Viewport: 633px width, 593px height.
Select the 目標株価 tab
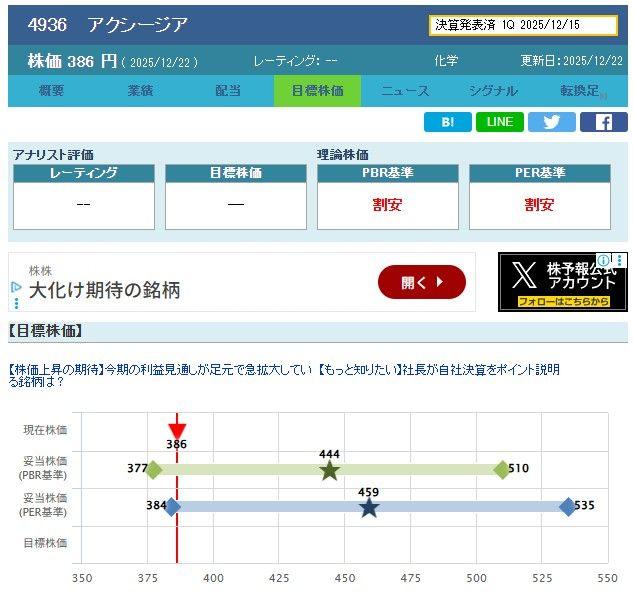pos(317,90)
